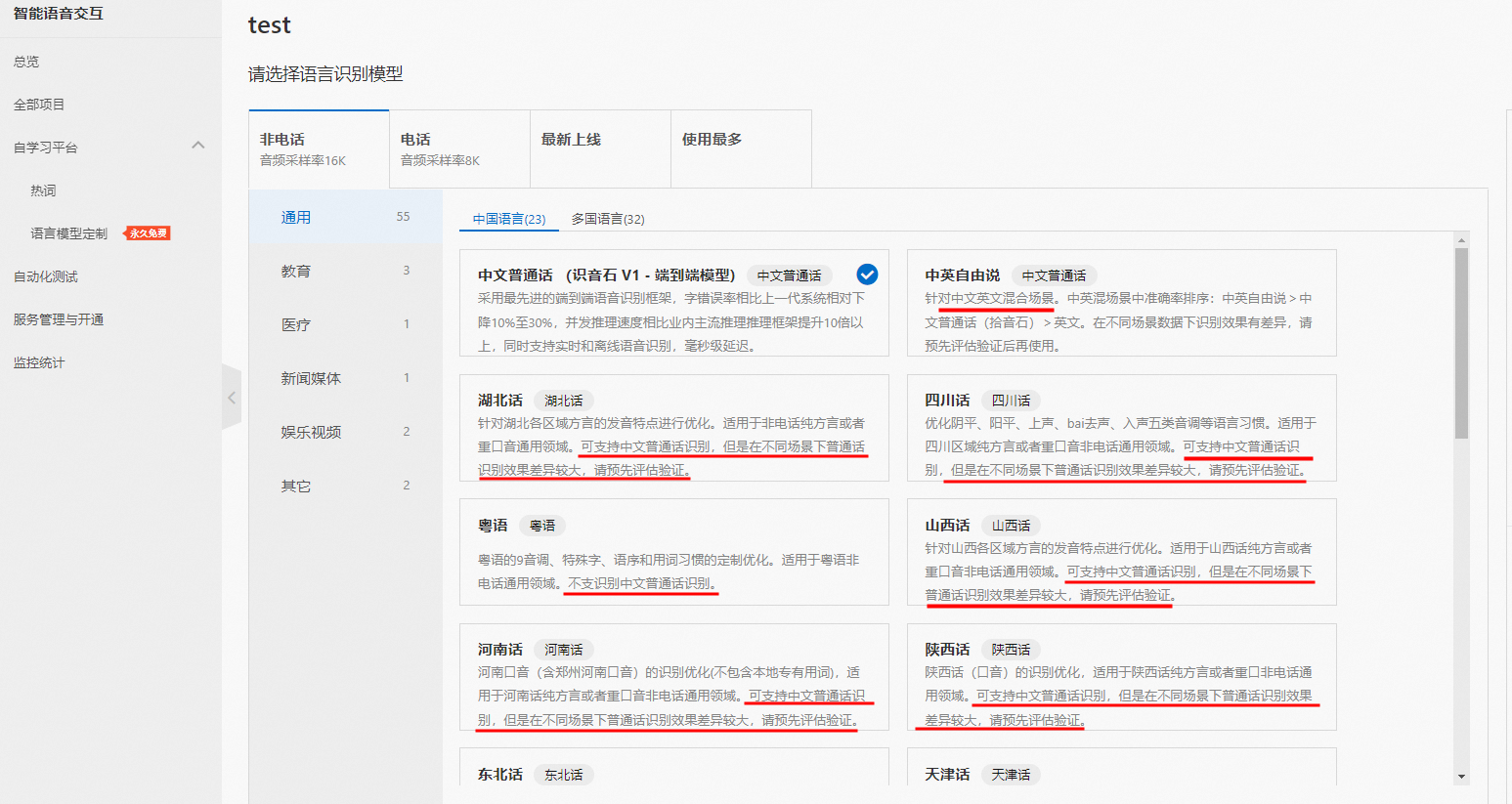Click the 'test' project title
This screenshot has height=804, width=1512.
coord(270,25)
